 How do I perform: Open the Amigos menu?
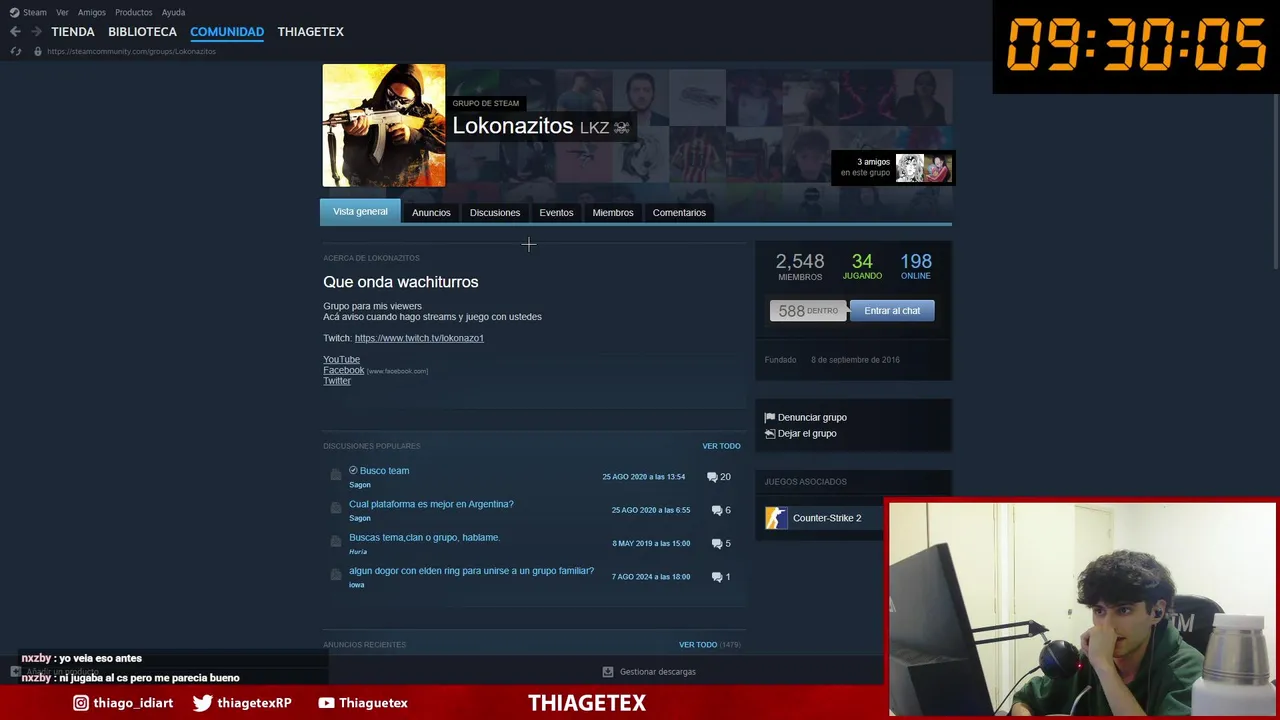92,12
